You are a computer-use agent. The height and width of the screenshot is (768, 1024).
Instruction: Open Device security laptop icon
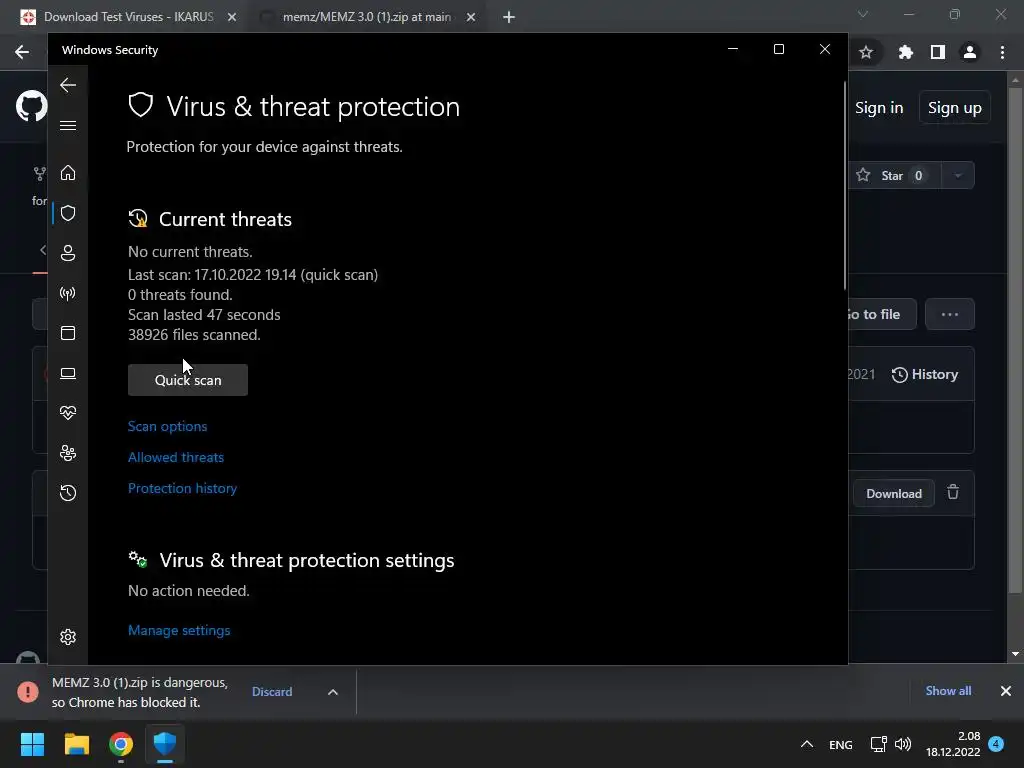coord(68,373)
